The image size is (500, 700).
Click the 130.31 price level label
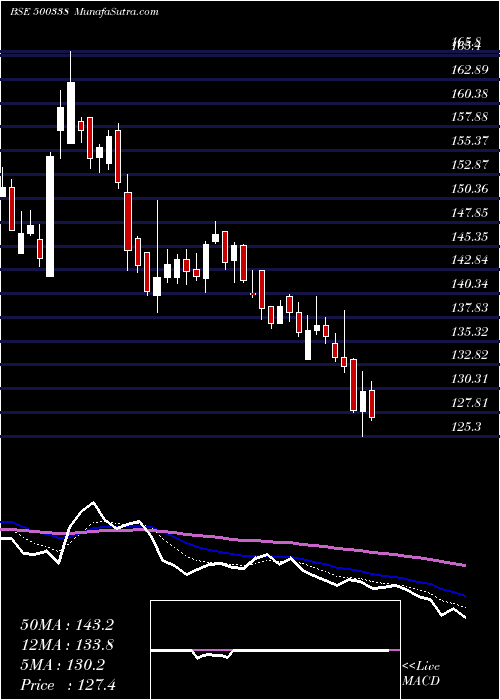coord(469,379)
